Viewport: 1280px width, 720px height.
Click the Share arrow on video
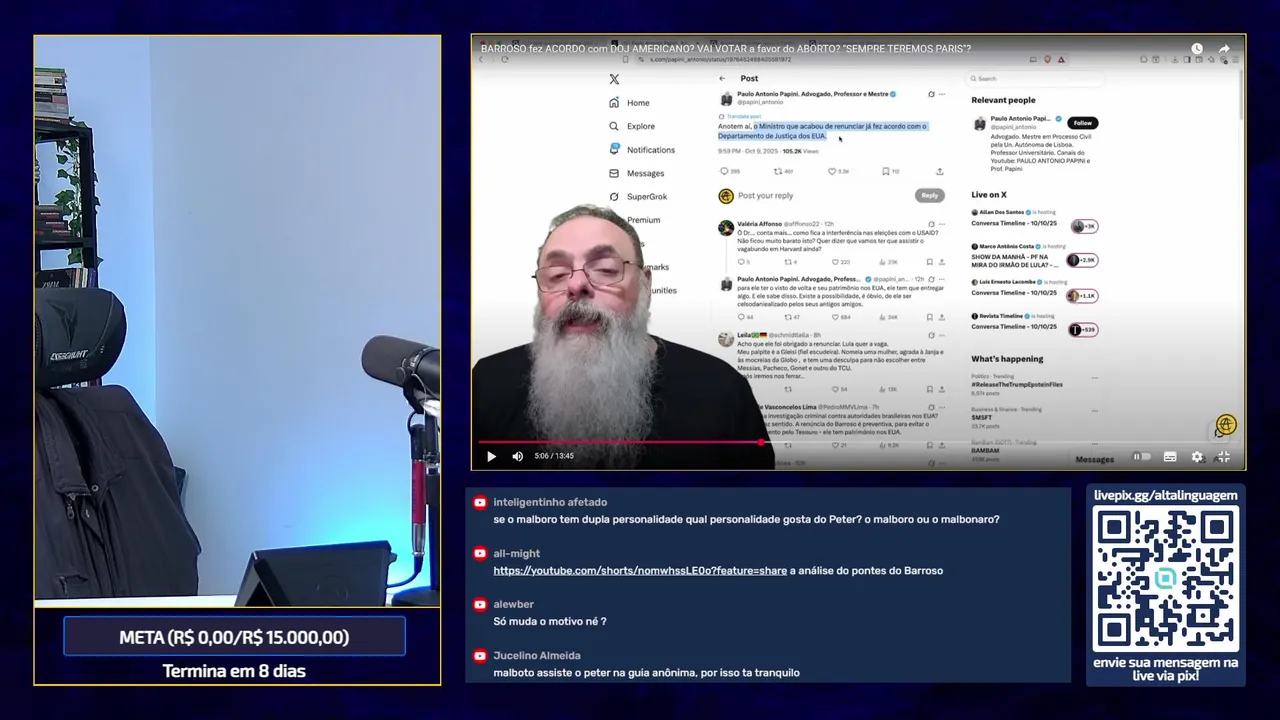1224,49
